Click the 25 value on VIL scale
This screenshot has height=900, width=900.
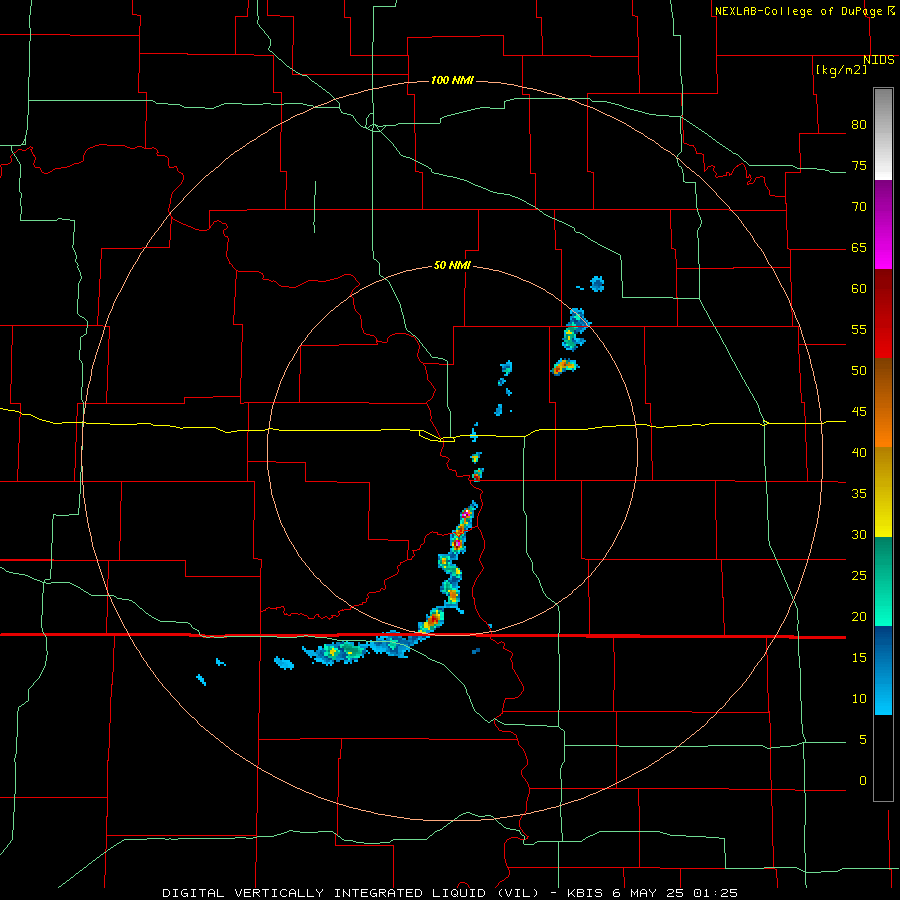pos(859,575)
